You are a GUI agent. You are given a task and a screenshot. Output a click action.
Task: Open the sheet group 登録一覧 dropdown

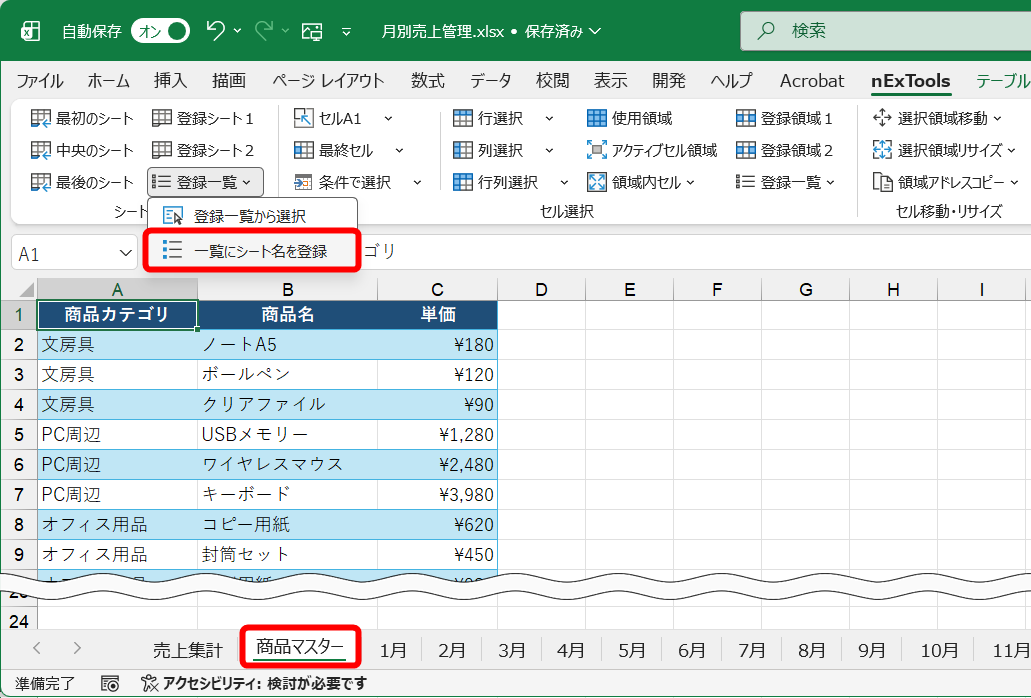coord(205,182)
